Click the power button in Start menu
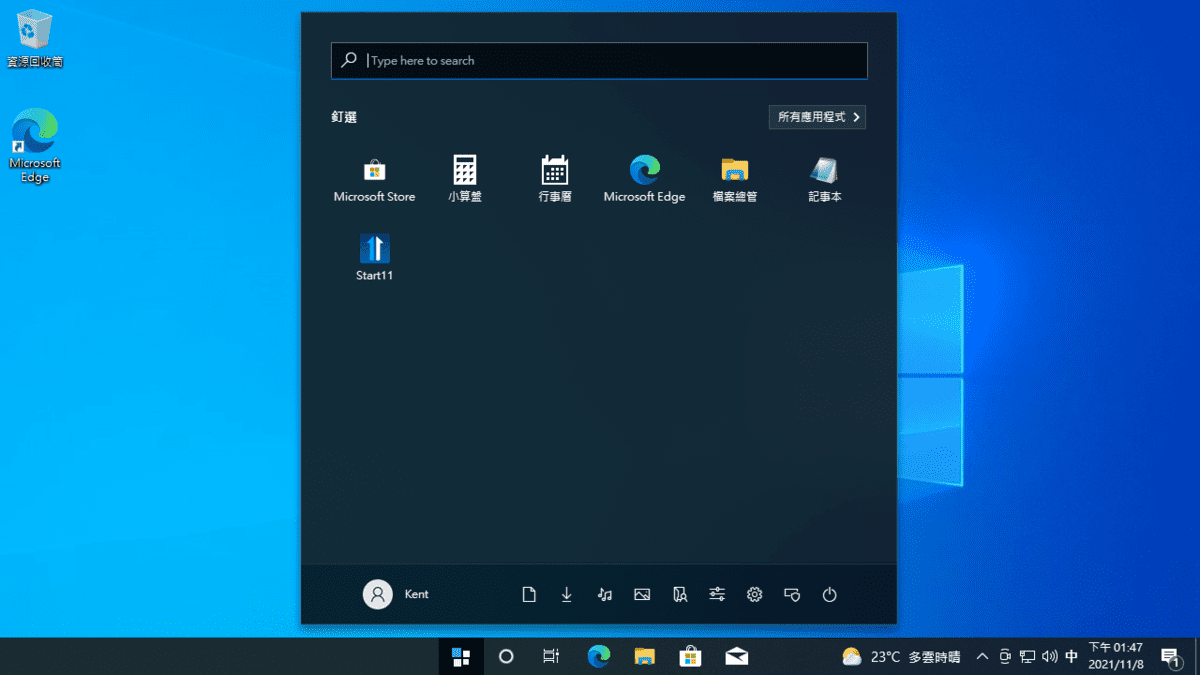Image resolution: width=1200 pixels, height=675 pixels. (829, 595)
